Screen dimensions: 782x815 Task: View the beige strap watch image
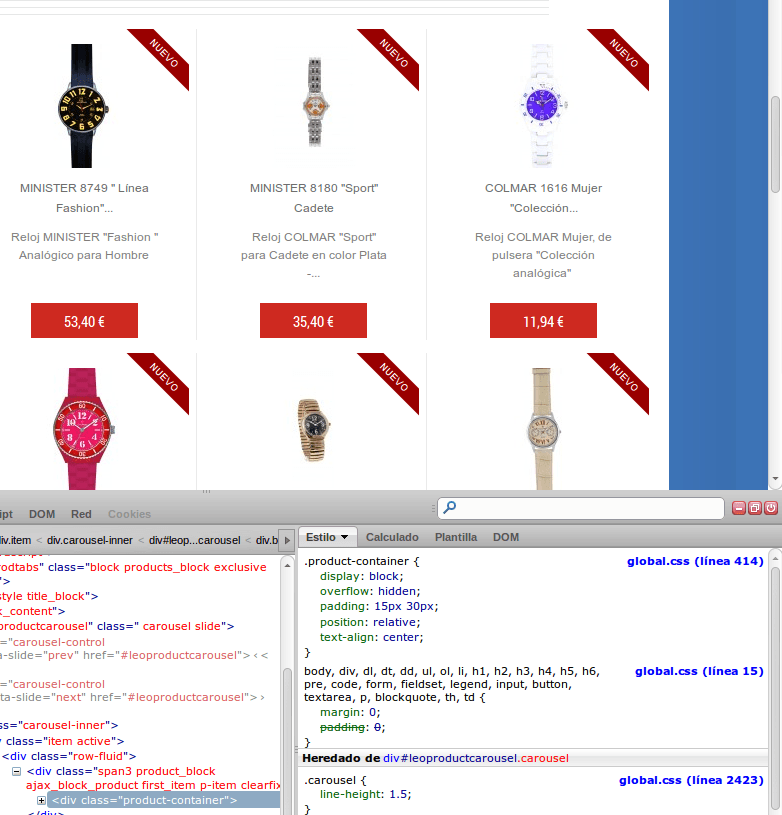coord(542,429)
